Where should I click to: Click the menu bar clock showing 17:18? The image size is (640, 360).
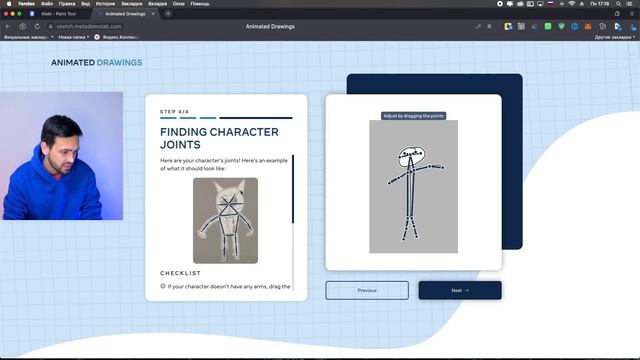coord(600,4)
